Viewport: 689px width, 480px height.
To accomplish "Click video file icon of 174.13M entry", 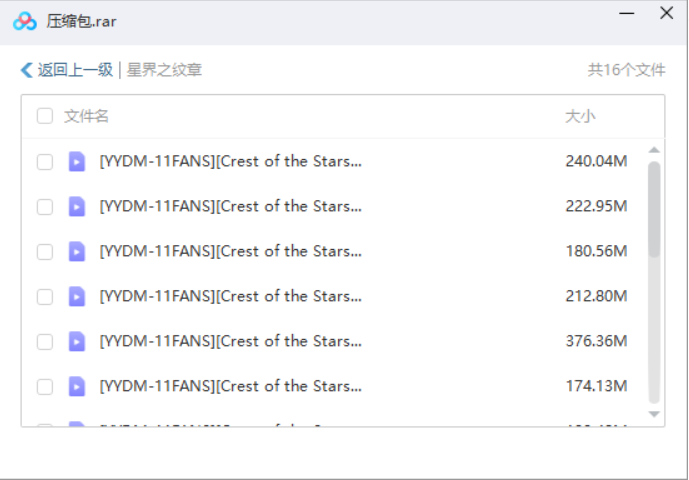I will pyautogui.click(x=76, y=386).
